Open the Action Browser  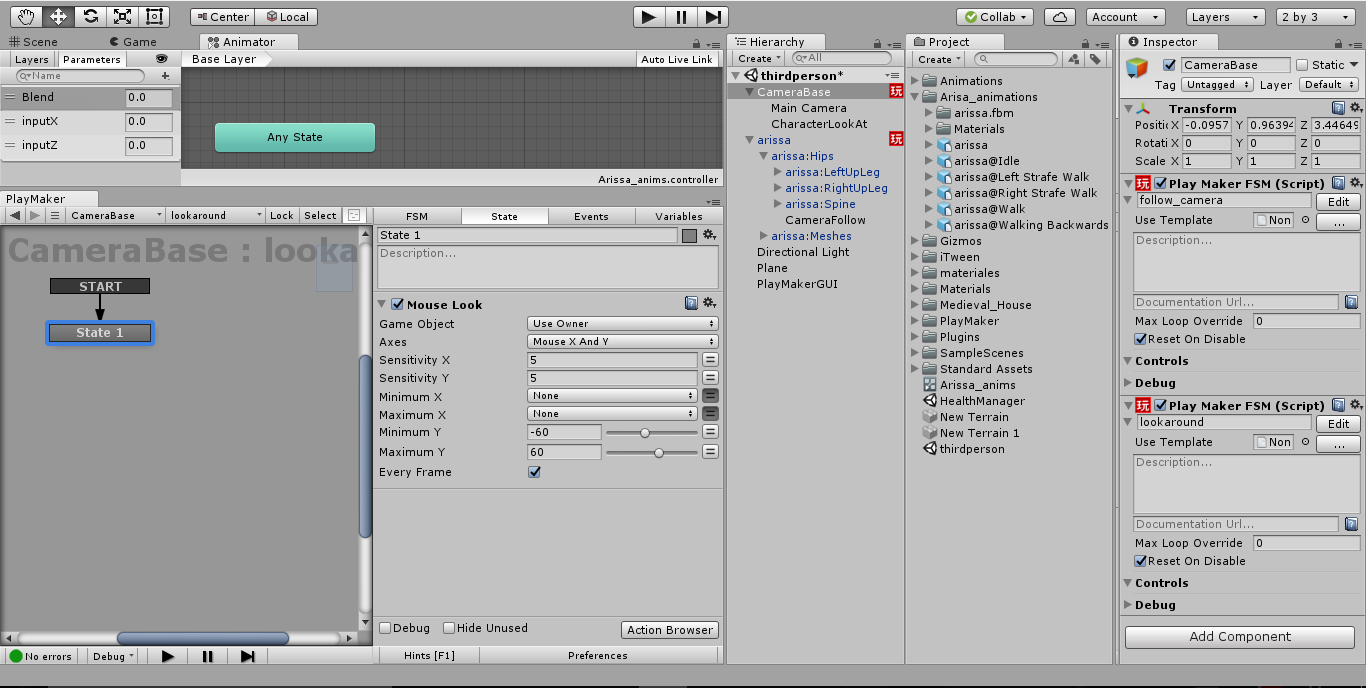pos(670,630)
